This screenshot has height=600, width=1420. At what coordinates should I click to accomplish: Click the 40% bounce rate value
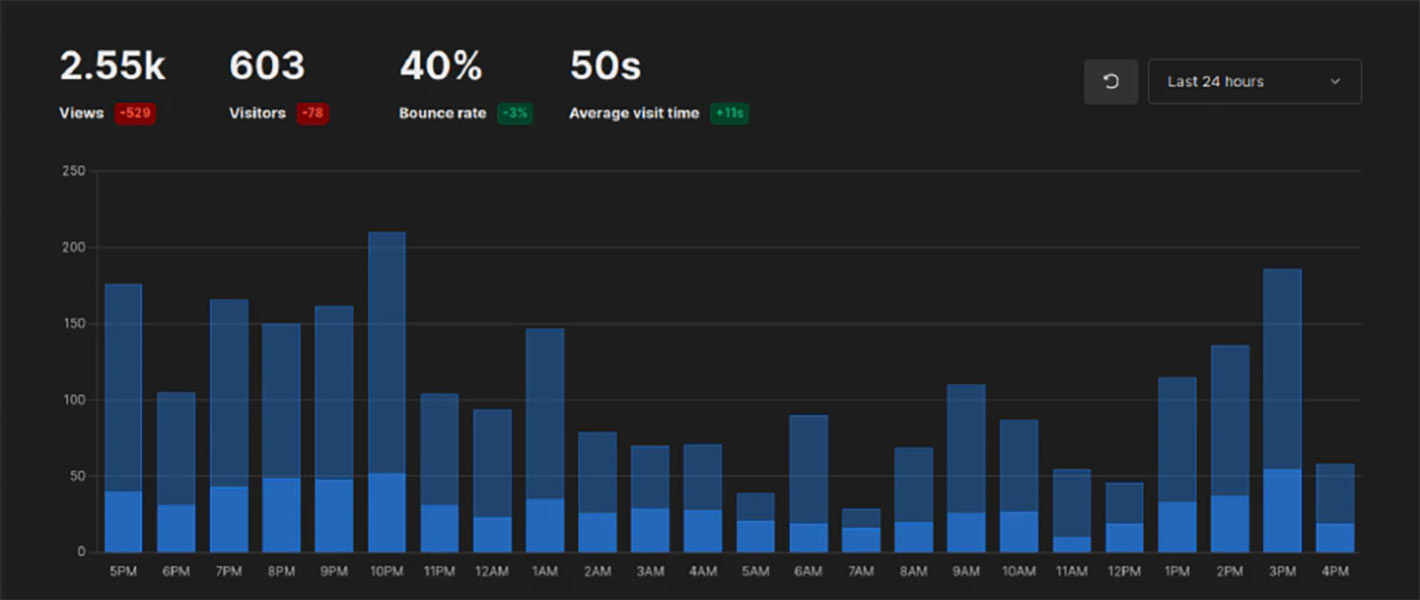coord(441,67)
